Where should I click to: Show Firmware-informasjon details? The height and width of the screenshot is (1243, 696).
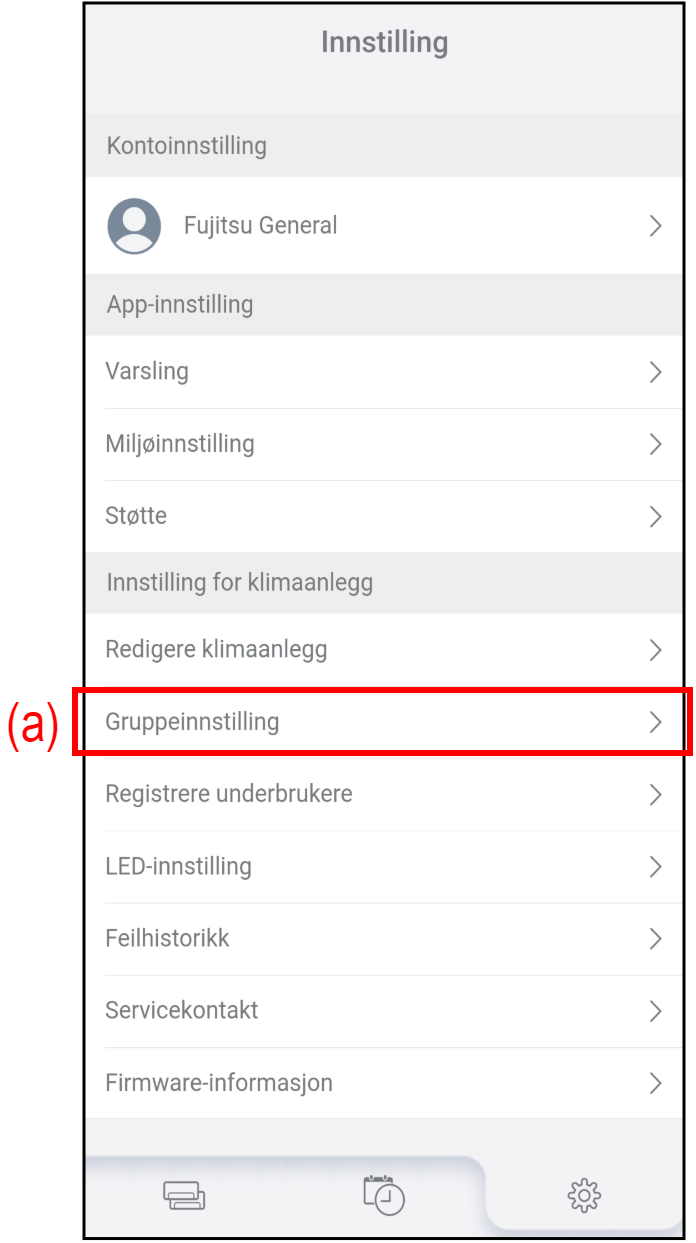(x=219, y=1082)
